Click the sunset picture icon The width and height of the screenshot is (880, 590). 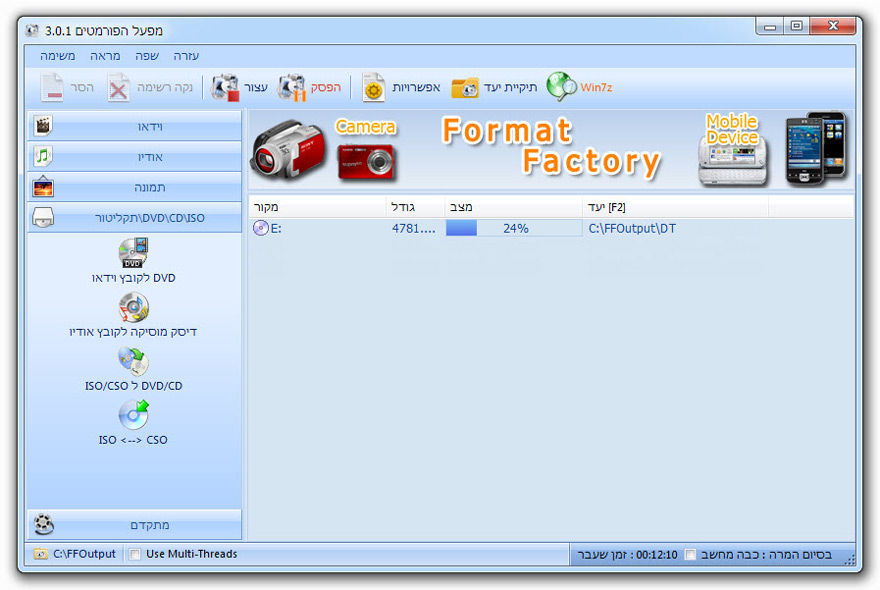click(x=43, y=187)
